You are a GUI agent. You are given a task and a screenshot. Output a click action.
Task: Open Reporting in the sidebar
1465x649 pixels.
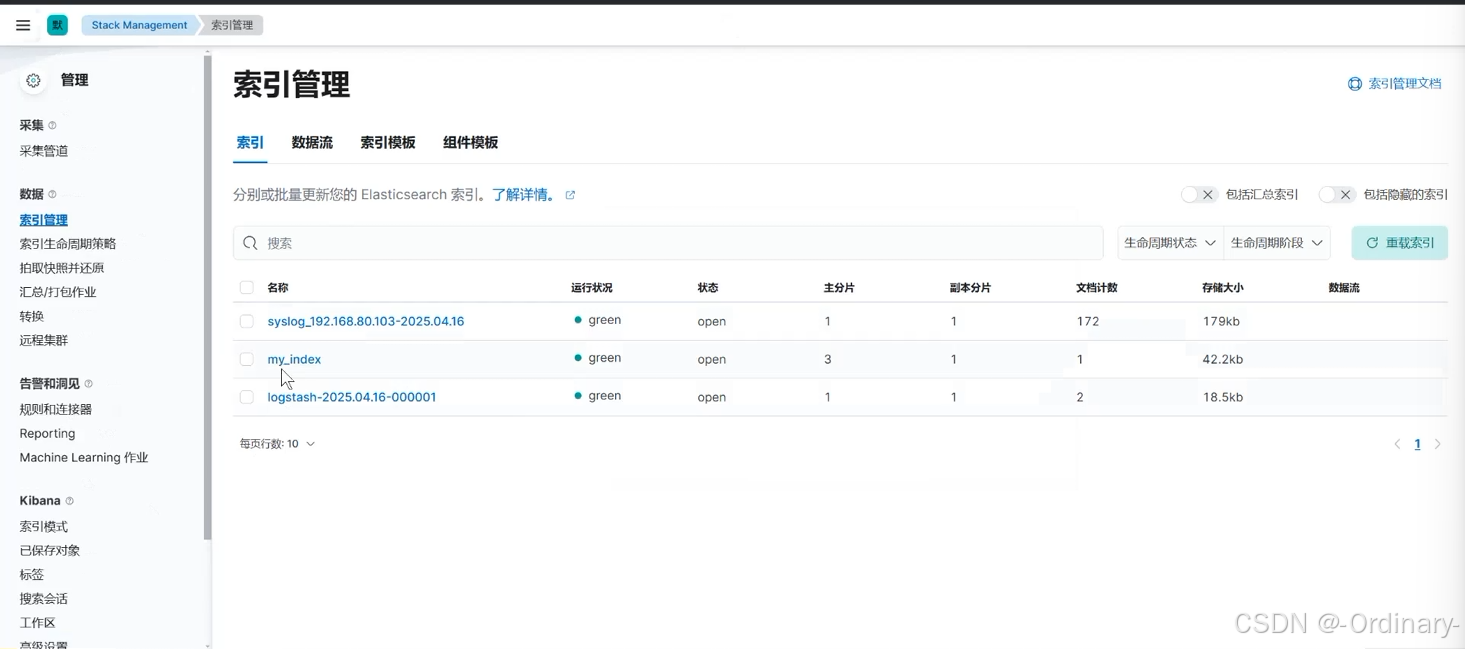click(x=47, y=433)
